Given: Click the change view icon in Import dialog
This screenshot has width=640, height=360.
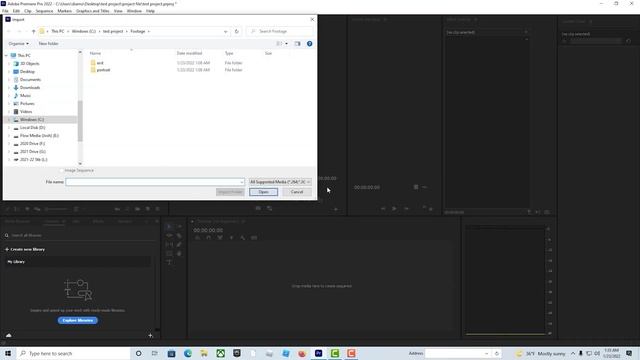Looking at the screenshot, I should click(x=279, y=44).
